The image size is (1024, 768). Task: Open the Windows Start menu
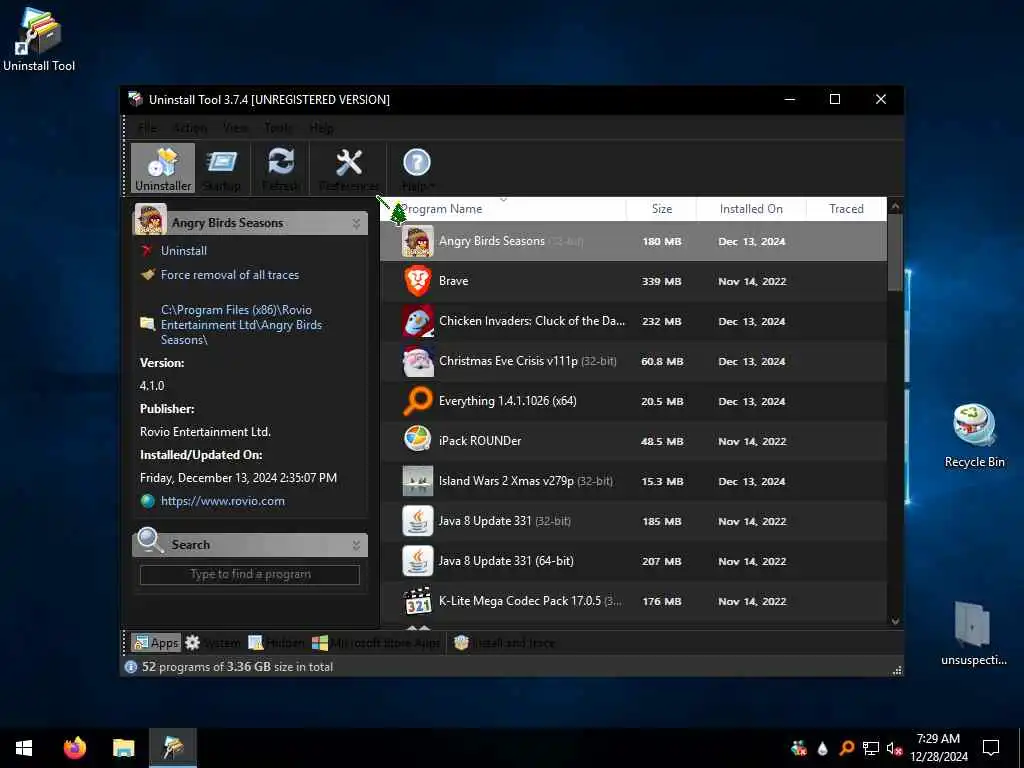coord(24,748)
